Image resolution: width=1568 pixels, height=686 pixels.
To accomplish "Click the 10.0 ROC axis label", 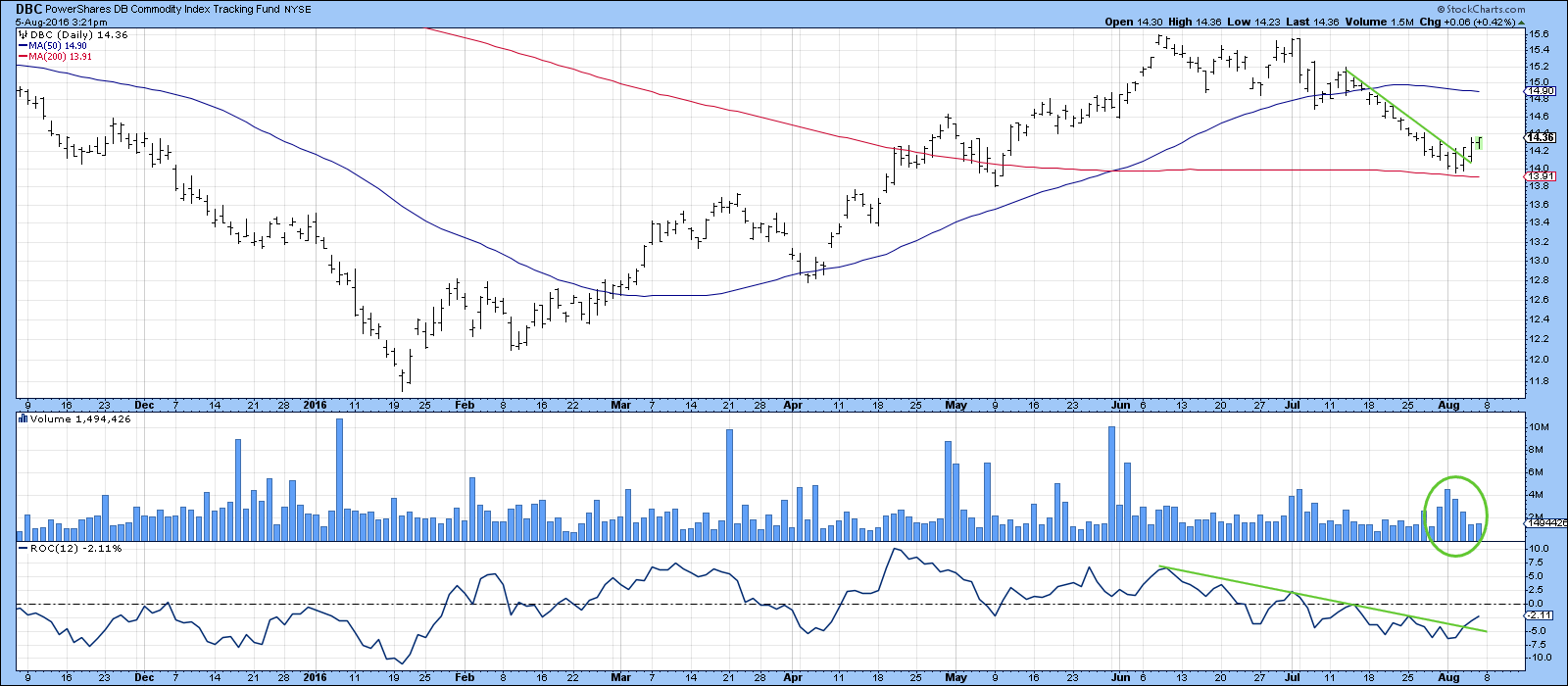I will [x=1539, y=549].
